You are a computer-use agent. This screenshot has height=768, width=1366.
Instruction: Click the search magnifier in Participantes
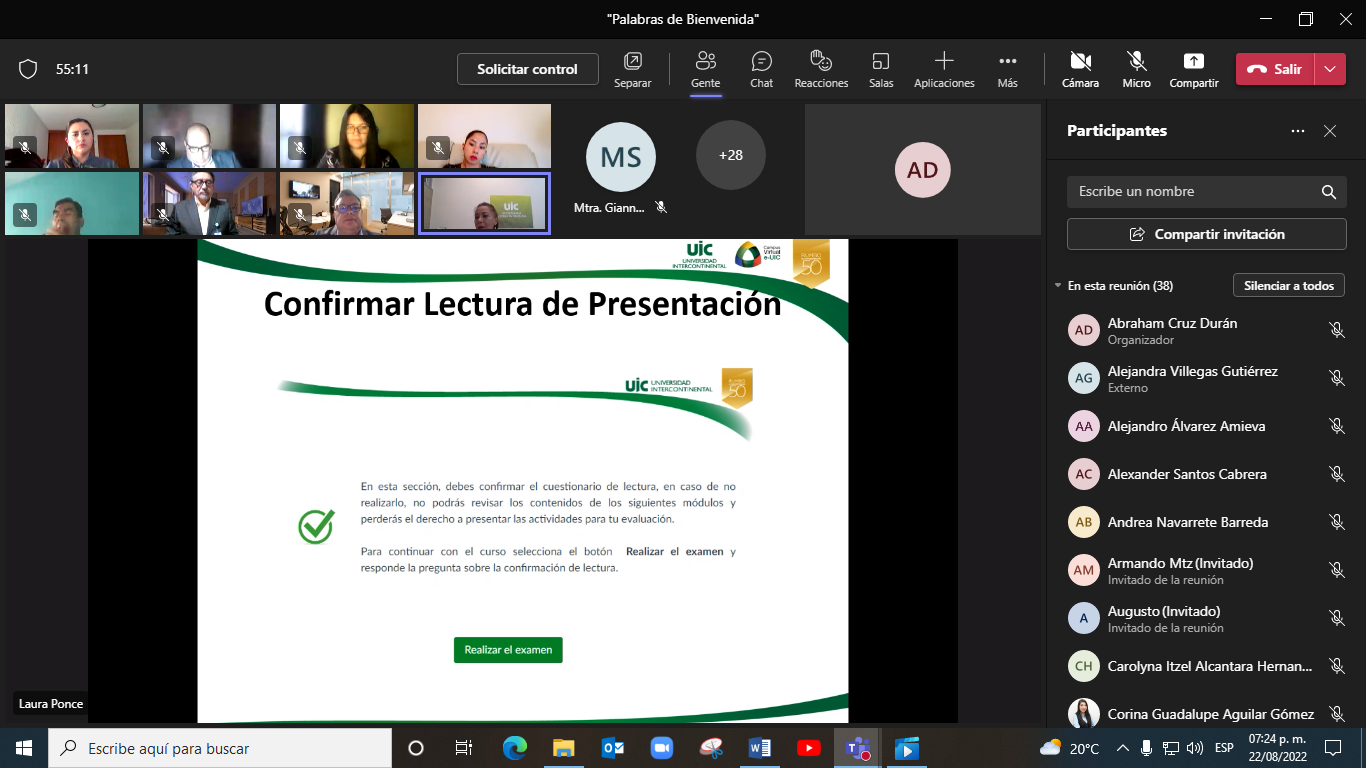click(x=1328, y=192)
